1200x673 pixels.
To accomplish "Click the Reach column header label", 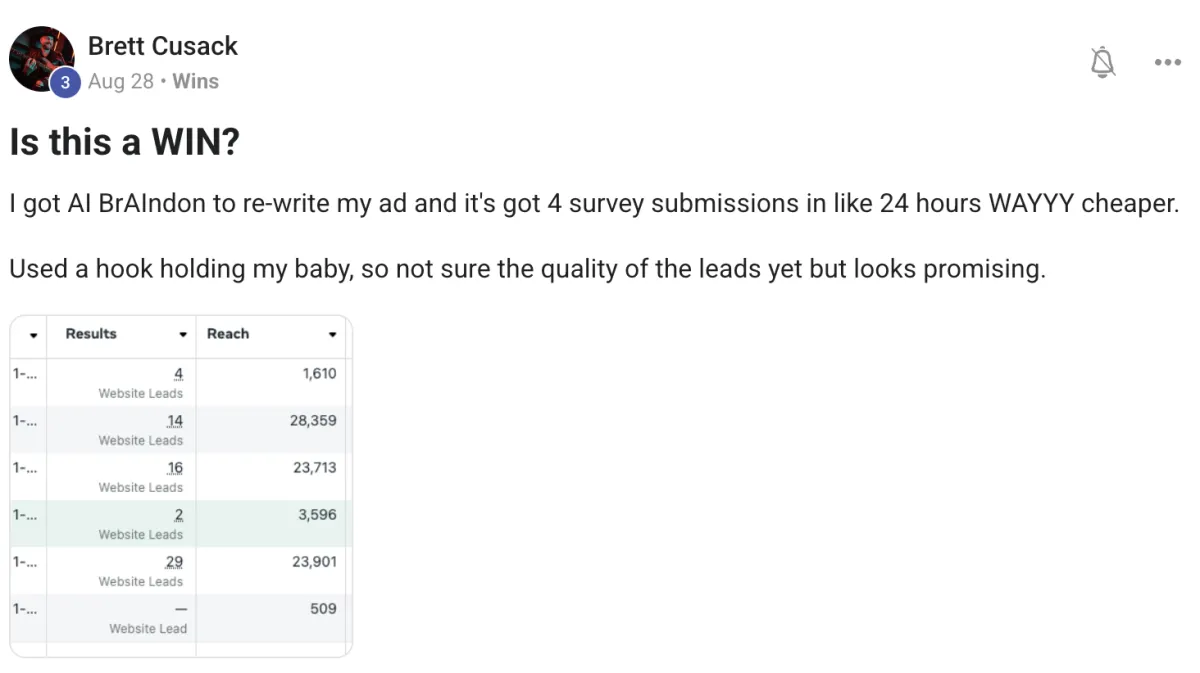I will [x=228, y=334].
